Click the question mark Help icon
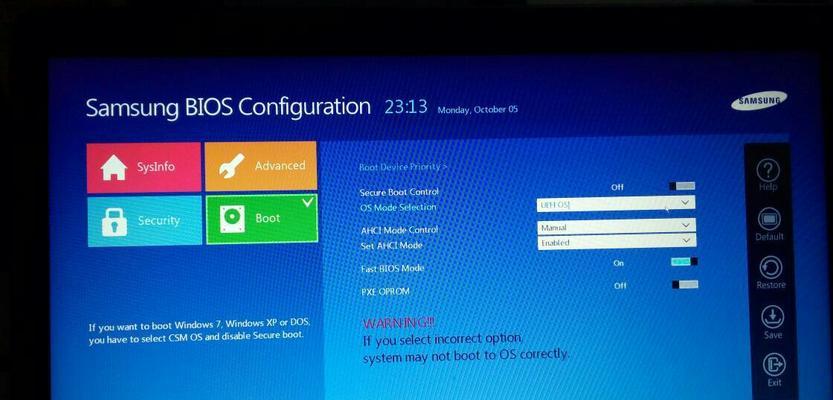This screenshot has height=400, width=833. pyautogui.click(x=767, y=171)
